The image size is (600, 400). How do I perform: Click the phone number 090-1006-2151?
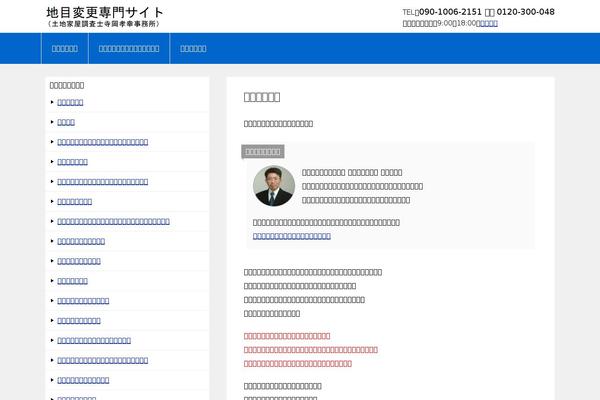450,12
